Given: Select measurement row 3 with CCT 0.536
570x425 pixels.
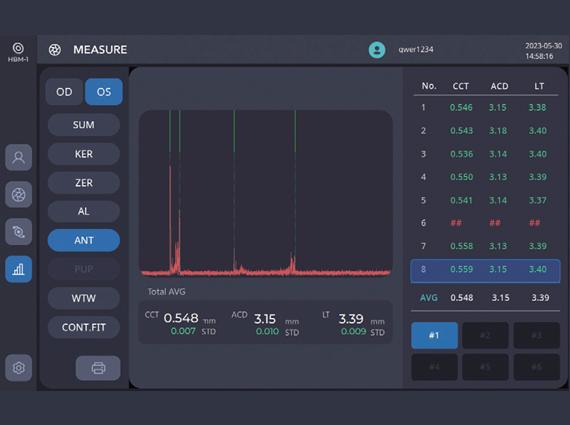Looking at the screenshot, I should click(x=485, y=154).
